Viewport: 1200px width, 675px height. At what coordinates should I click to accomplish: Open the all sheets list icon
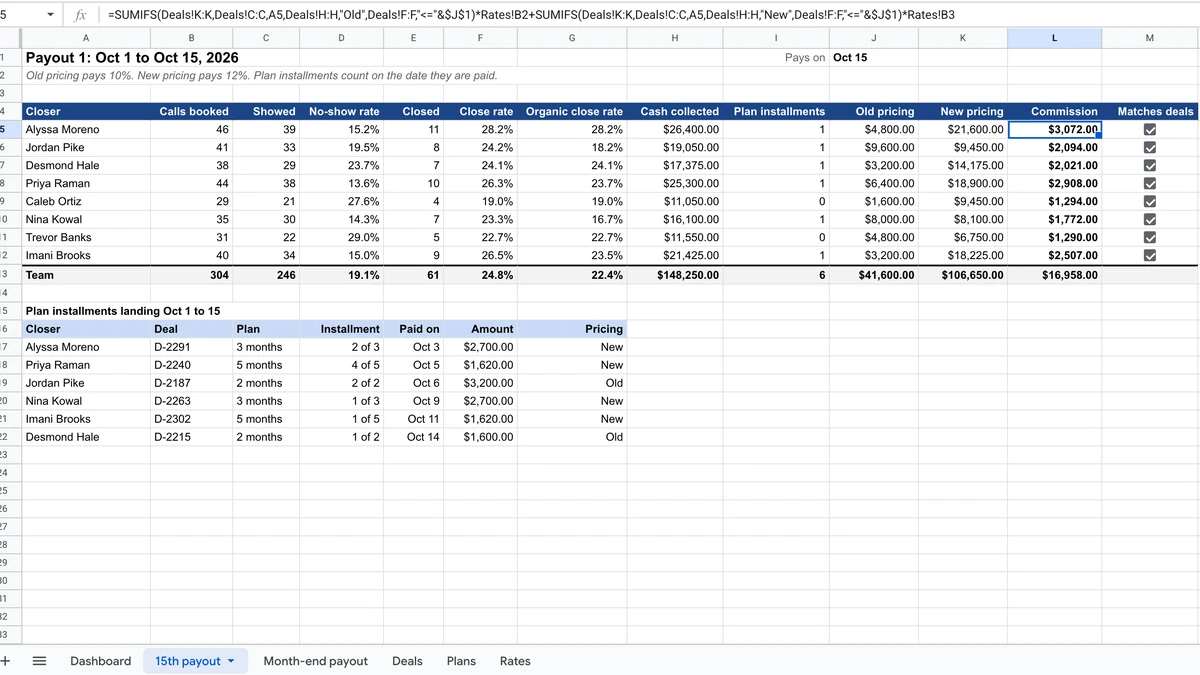[40, 661]
